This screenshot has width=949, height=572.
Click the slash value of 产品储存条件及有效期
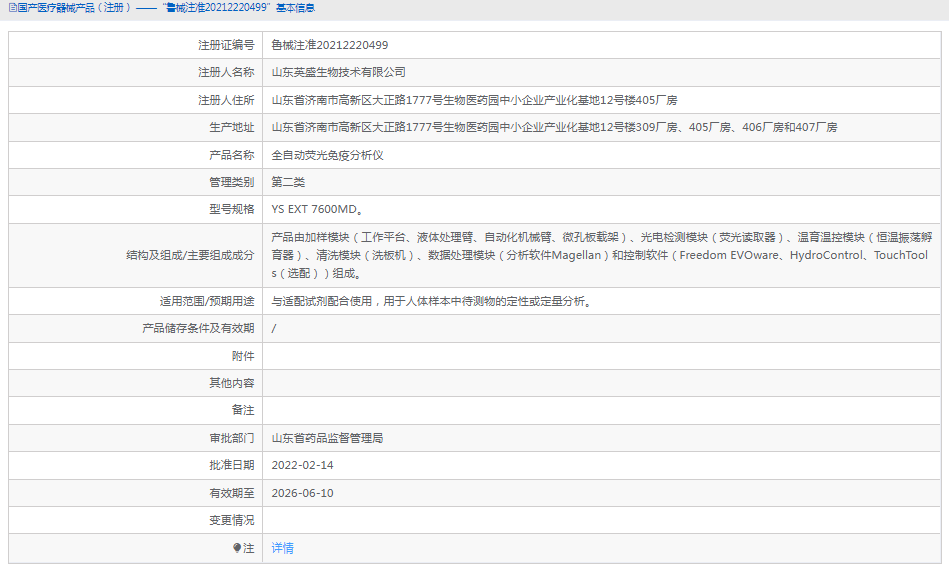[x=274, y=328]
